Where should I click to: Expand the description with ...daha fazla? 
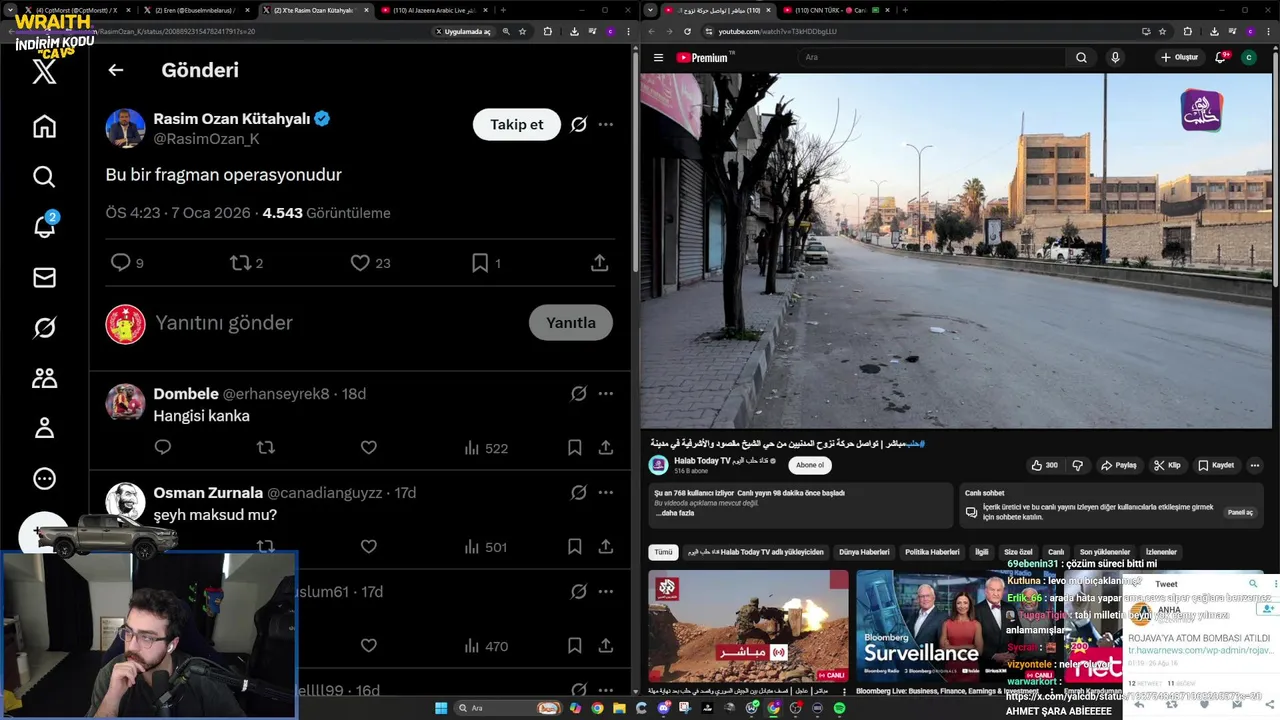(x=674, y=513)
